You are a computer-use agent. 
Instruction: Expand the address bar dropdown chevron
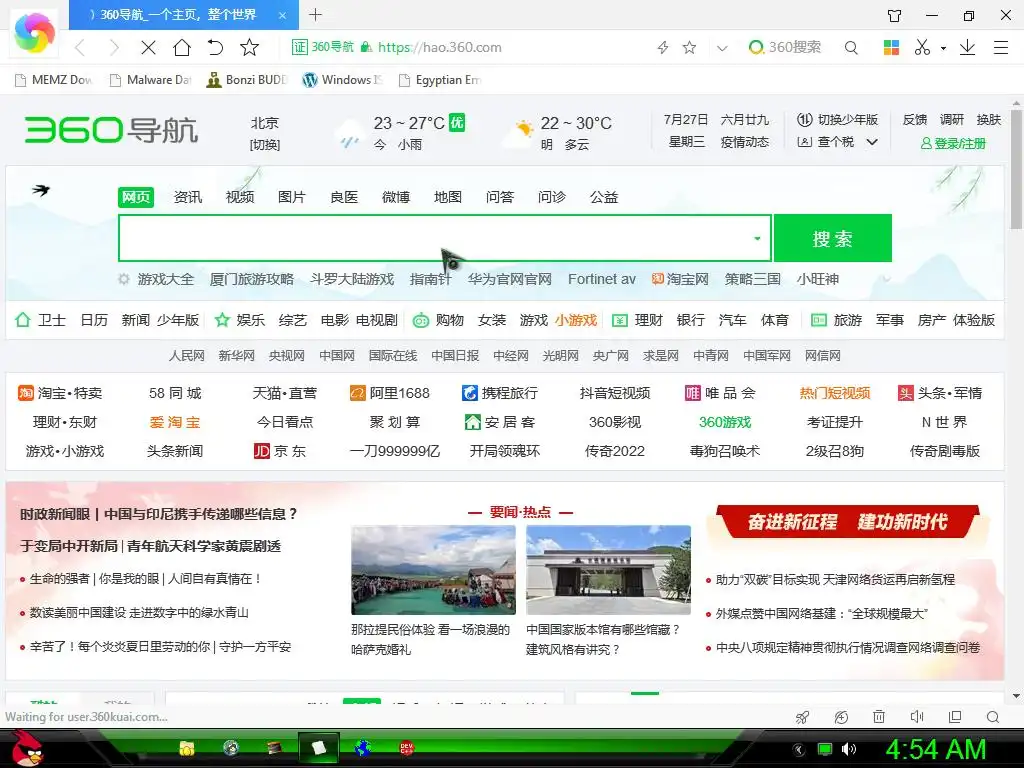pos(722,48)
